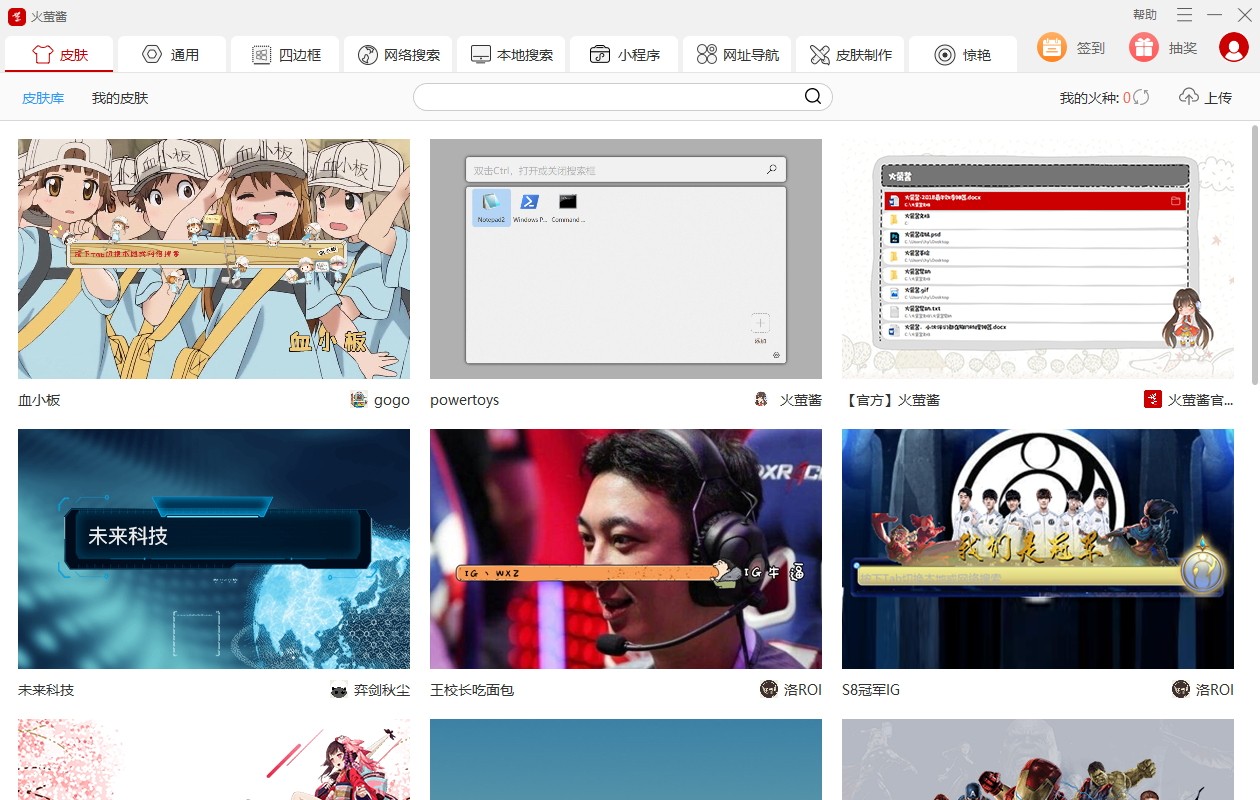Click the 帮助 menu

pyautogui.click(x=1145, y=15)
